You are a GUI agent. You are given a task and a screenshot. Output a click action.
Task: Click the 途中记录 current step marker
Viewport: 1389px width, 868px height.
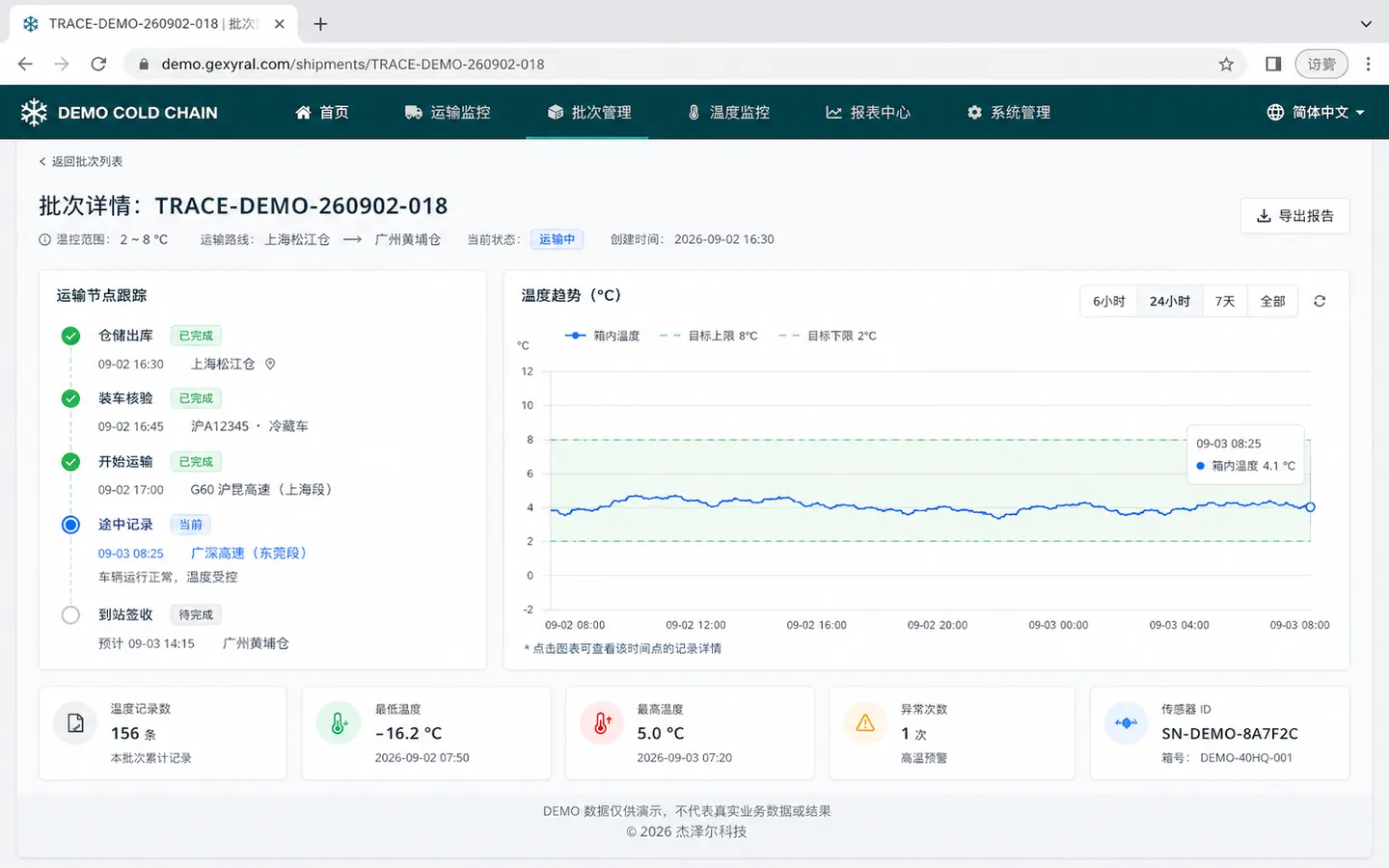point(70,525)
